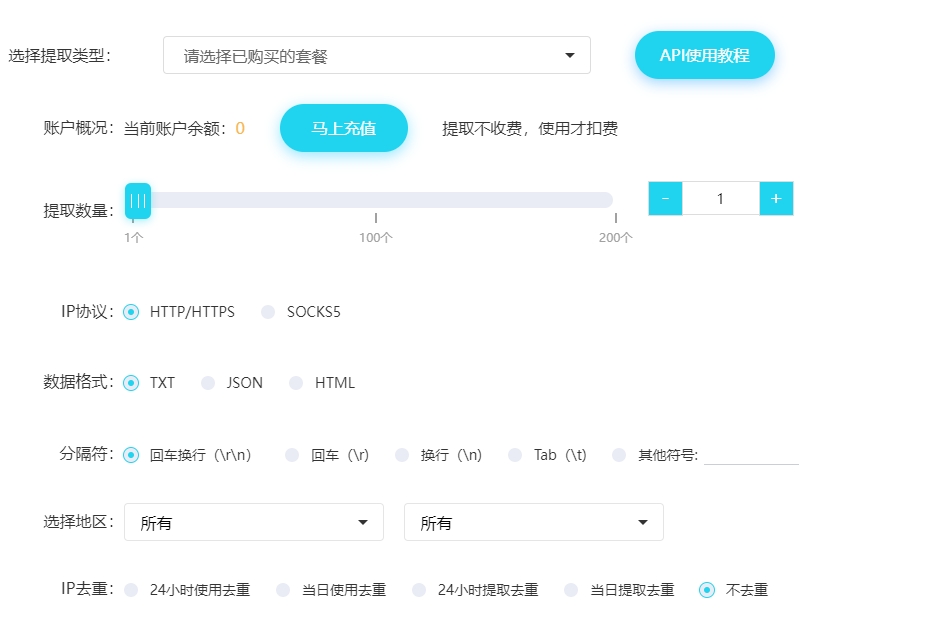Click the 当前账户余额 label text
926x626 pixels.
point(175,129)
